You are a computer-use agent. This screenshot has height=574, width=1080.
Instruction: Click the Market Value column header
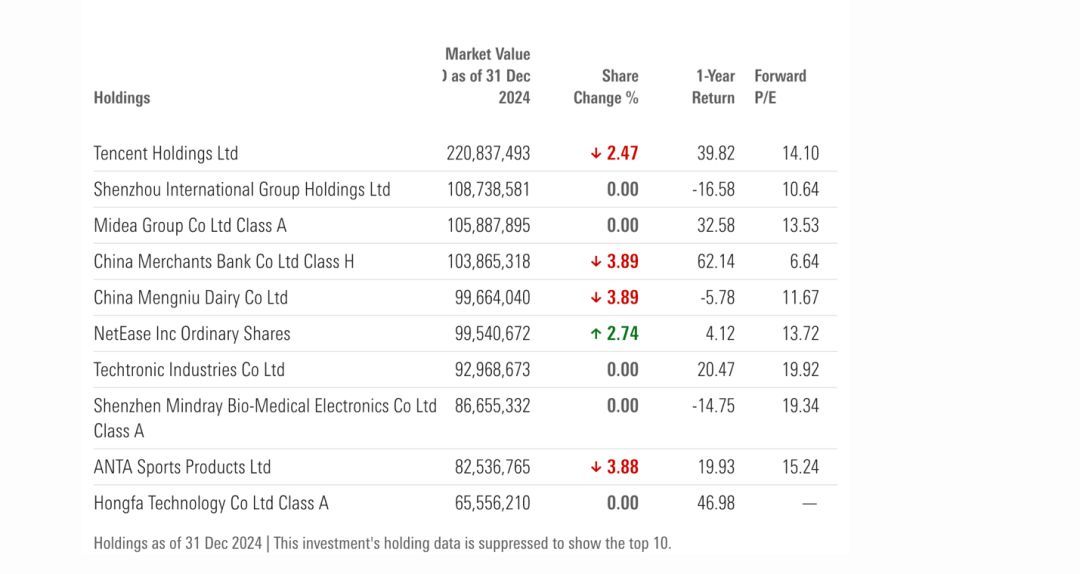[488, 76]
